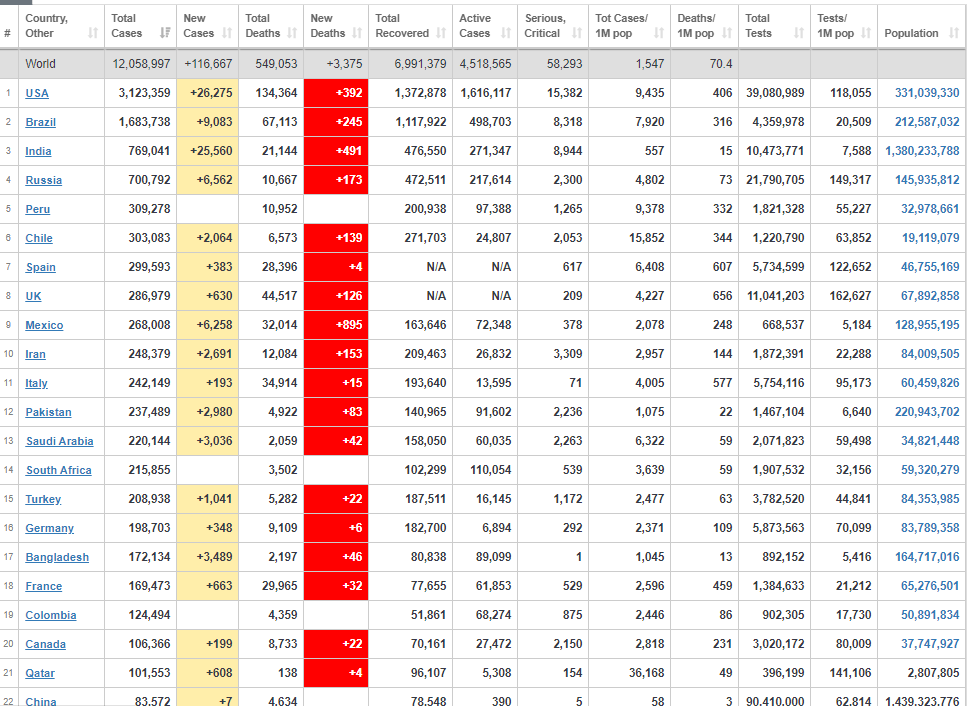Open the Qatar country link
The height and width of the screenshot is (706, 969).
pyautogui.click(x=40, y=673)
